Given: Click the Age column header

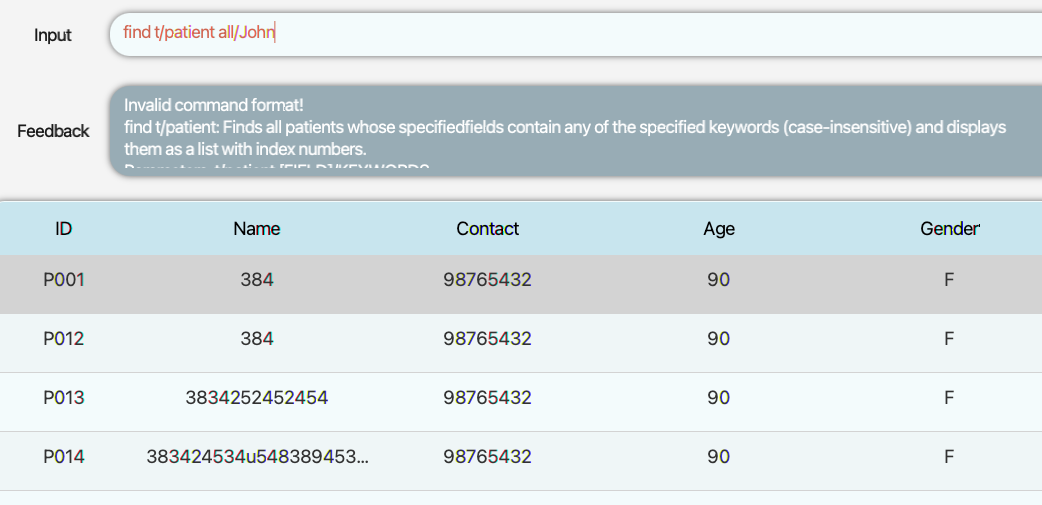Looking at the screenshot, I should coord(718,228).
